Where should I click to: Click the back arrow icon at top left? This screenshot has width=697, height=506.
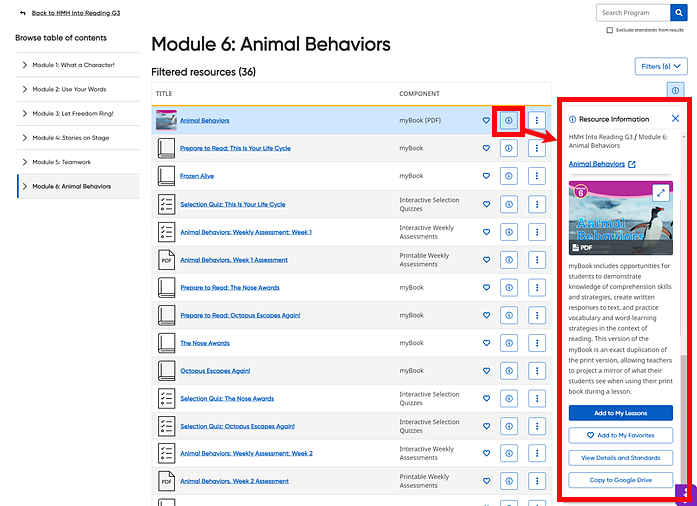point(23,13)
